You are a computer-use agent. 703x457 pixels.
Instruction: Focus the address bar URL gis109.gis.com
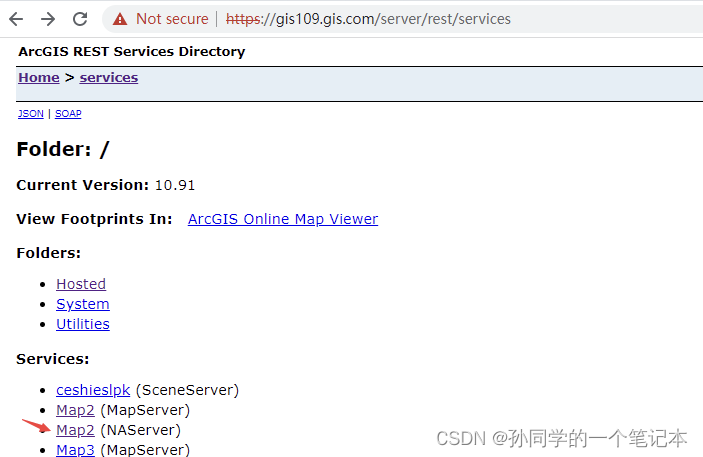[368, 19]
